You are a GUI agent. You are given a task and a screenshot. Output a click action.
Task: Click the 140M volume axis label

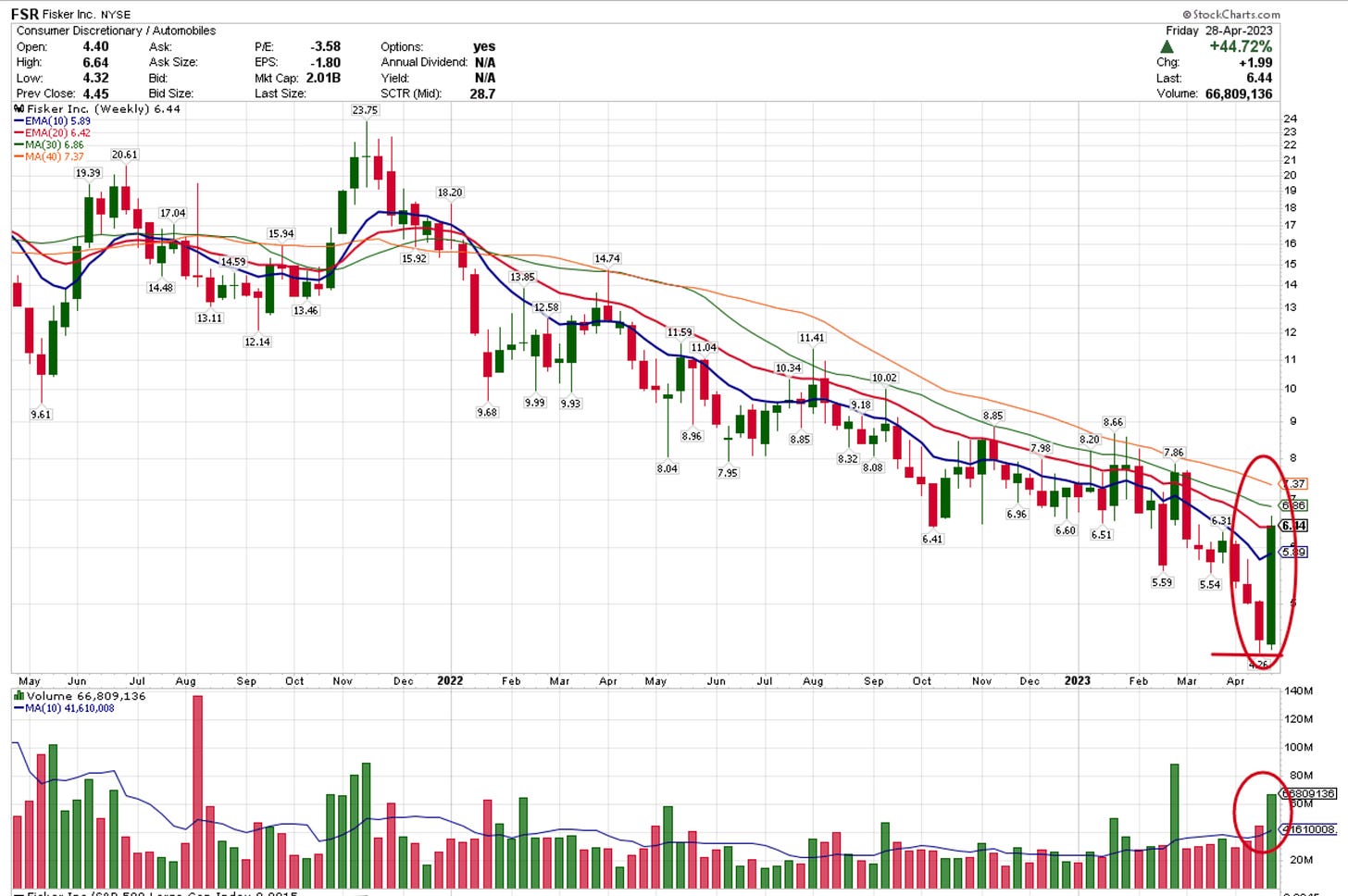point(1299,691)
